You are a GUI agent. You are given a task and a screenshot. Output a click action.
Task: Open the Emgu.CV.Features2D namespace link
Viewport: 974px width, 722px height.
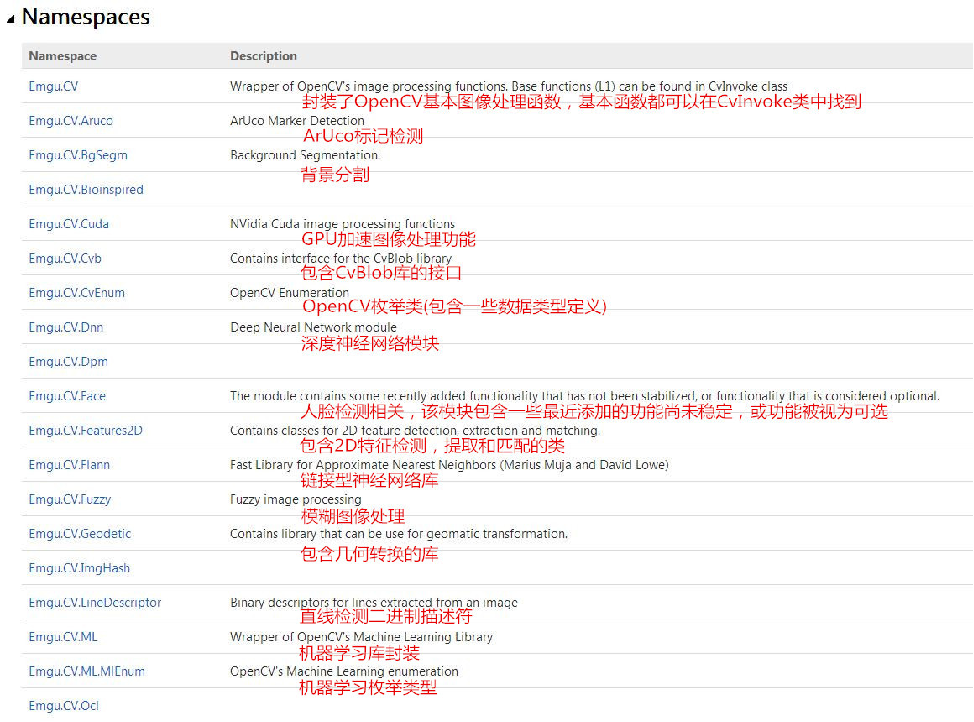(85, 431)
